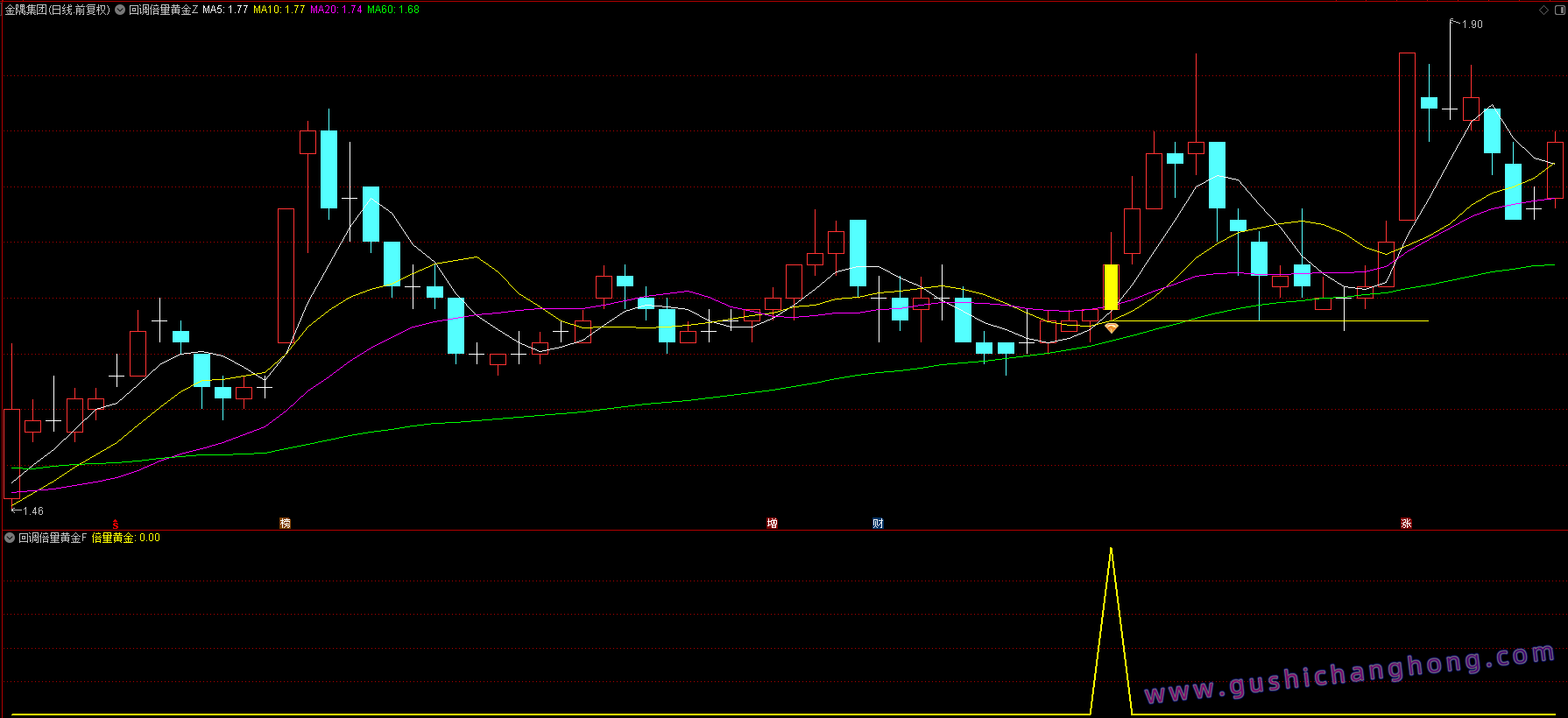Expand the 回调倍量黄金F sub-chart dropdown arrow
The image size is (1568, 718).
(x=10, y=538)
